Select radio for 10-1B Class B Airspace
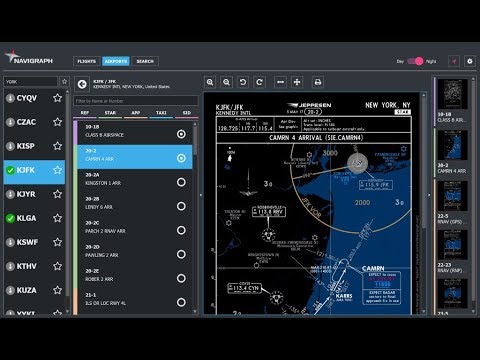Viewport: 480px width, 360px height. 181,134
